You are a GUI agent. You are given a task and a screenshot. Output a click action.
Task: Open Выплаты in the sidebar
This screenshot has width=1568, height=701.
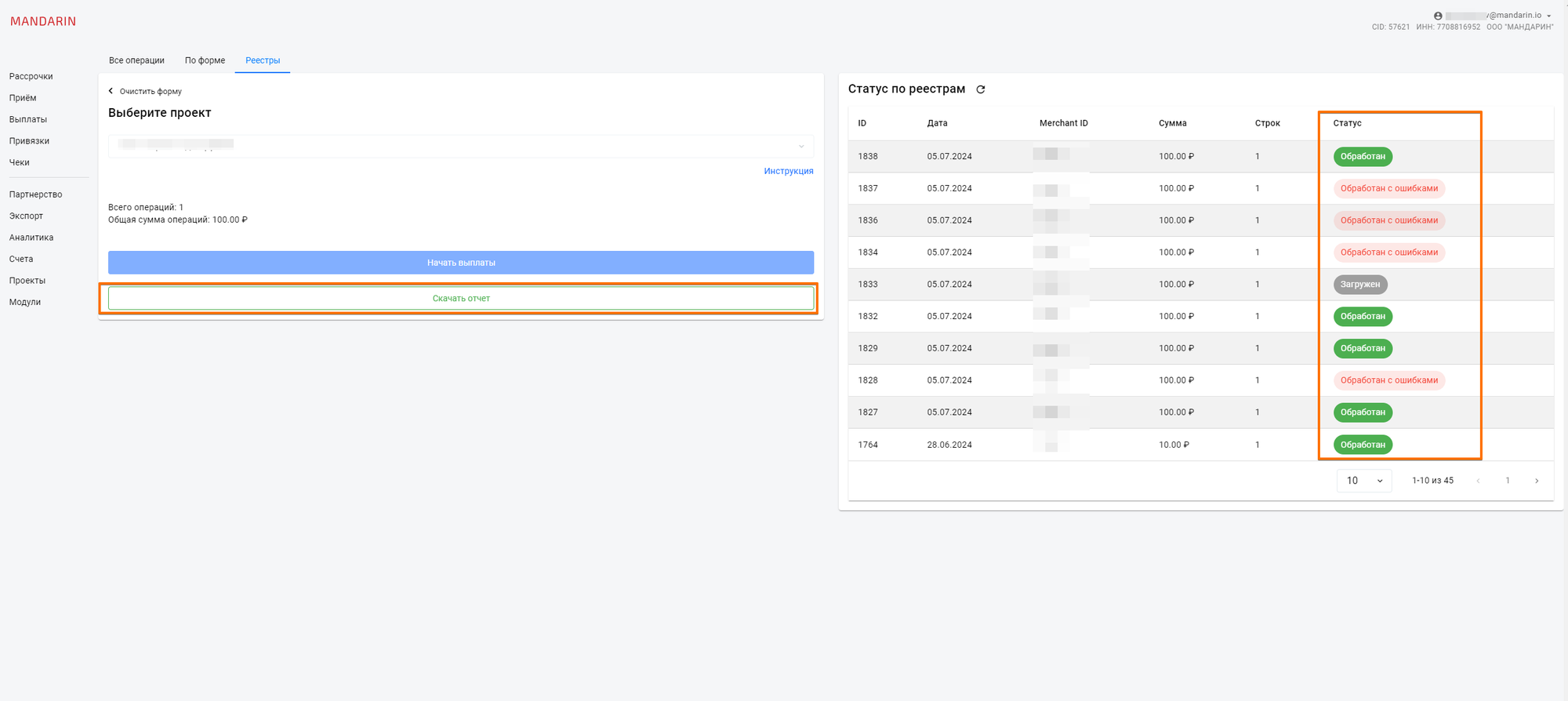pos(28,119)
